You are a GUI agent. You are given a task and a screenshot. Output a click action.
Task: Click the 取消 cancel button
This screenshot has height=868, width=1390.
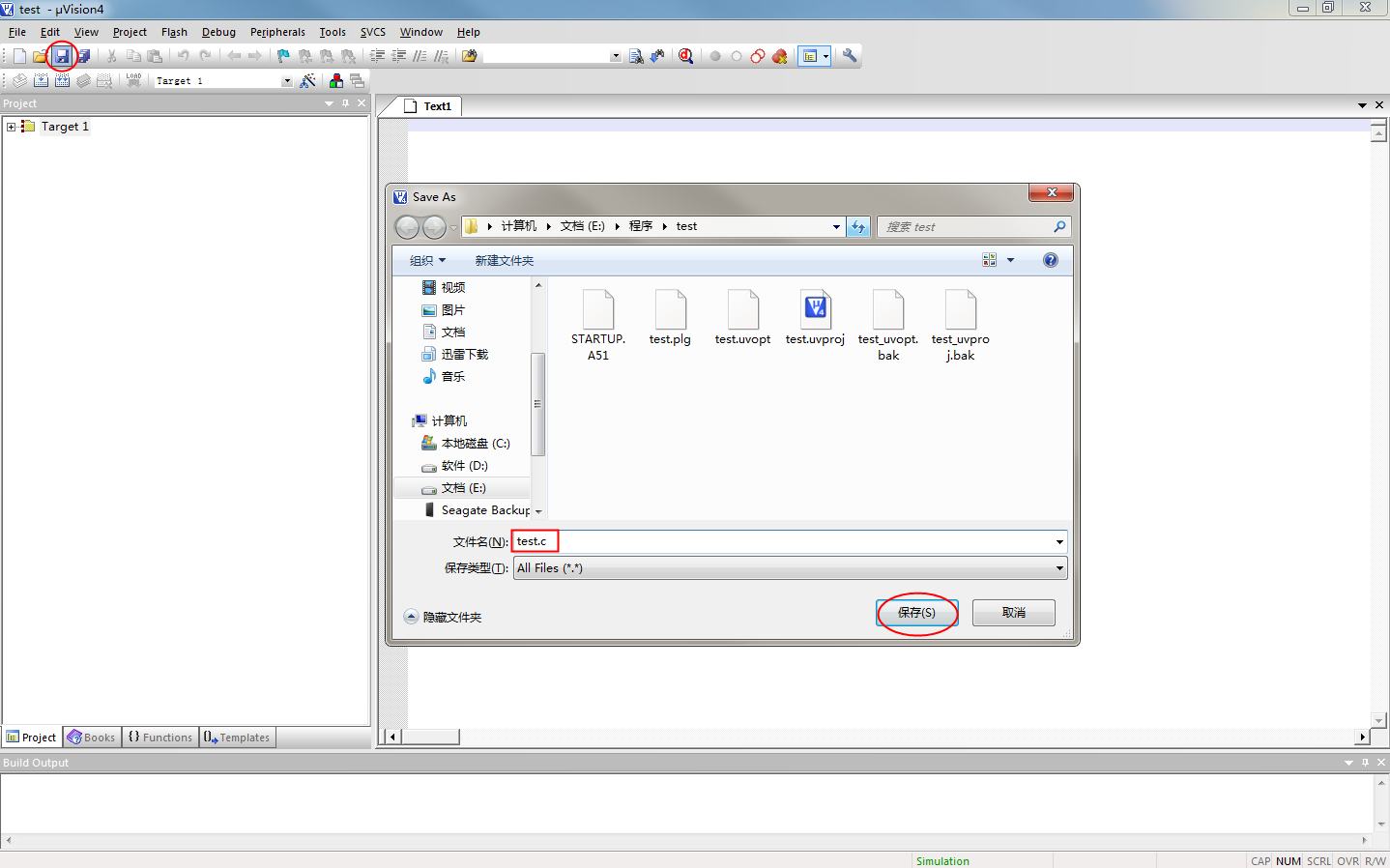1013,613
